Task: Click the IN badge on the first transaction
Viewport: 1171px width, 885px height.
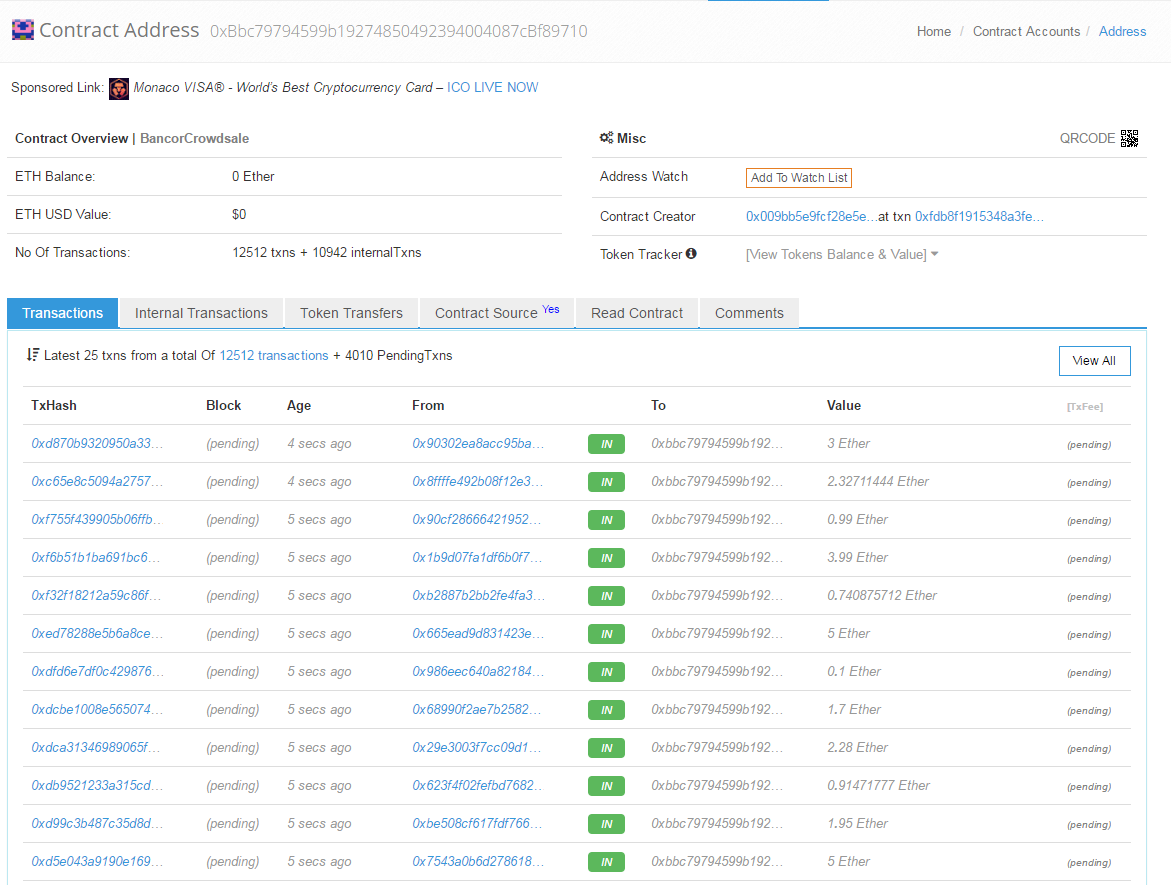Action: click(605, 443)
